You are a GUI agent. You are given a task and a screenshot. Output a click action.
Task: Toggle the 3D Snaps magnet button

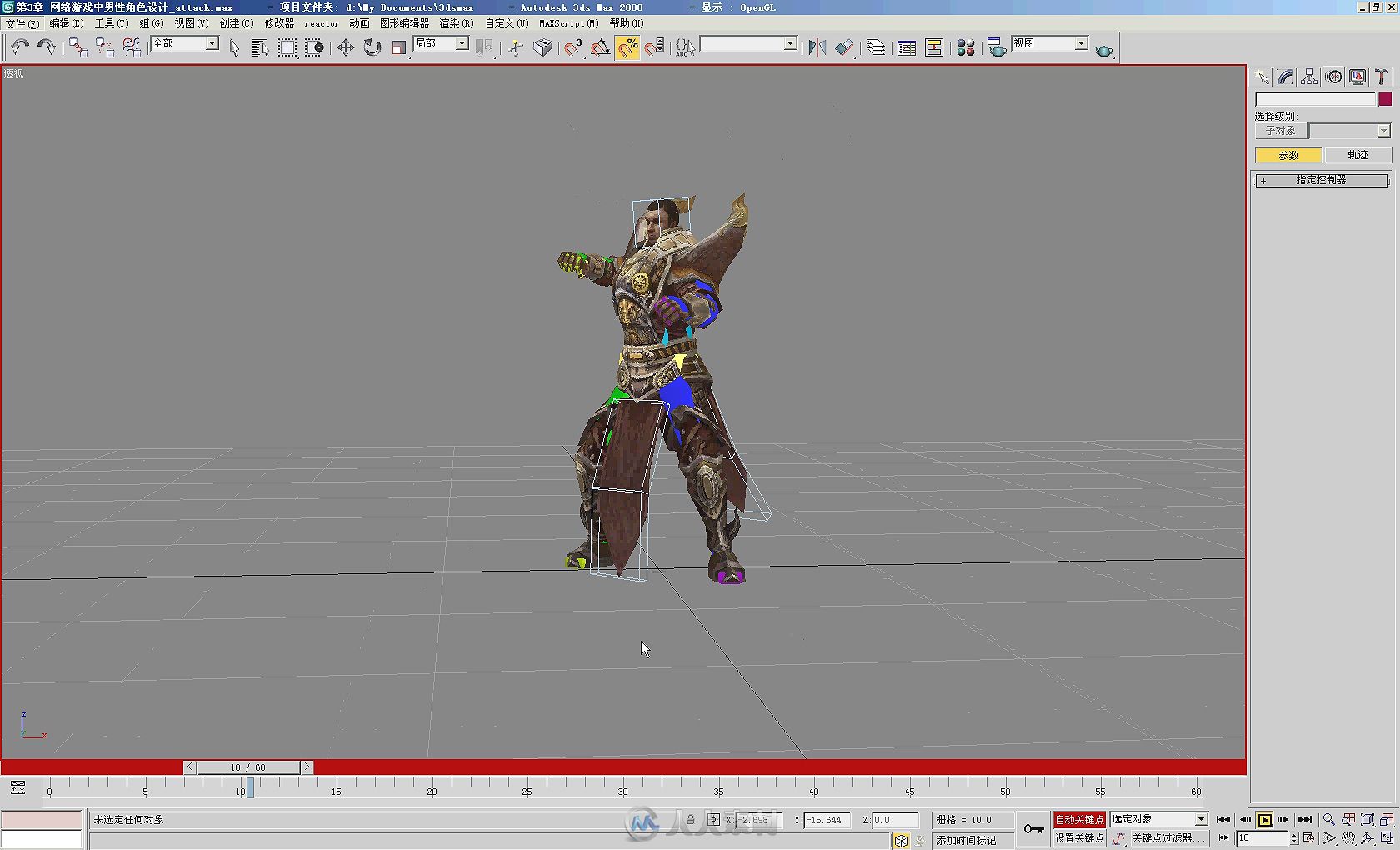(573, 47)
